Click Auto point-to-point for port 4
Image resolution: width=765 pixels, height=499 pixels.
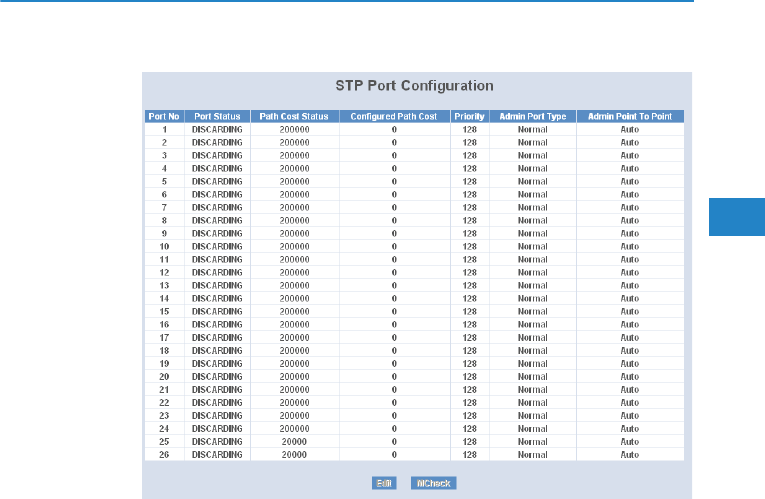coord(630,168)
